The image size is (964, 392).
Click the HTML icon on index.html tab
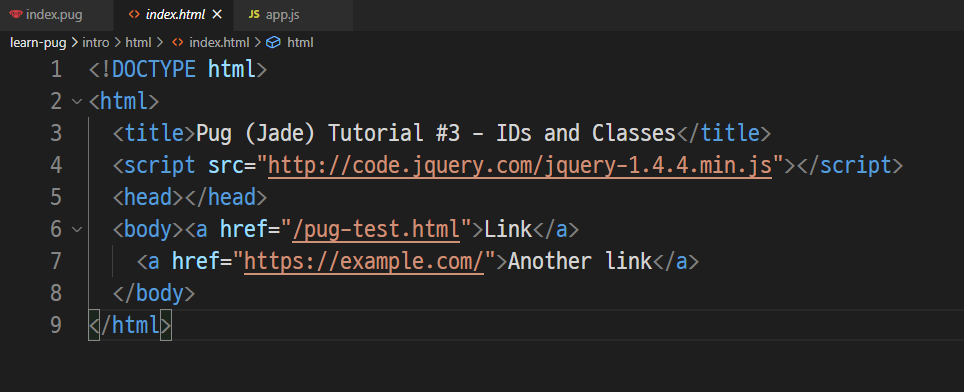(x=133, y=15)
